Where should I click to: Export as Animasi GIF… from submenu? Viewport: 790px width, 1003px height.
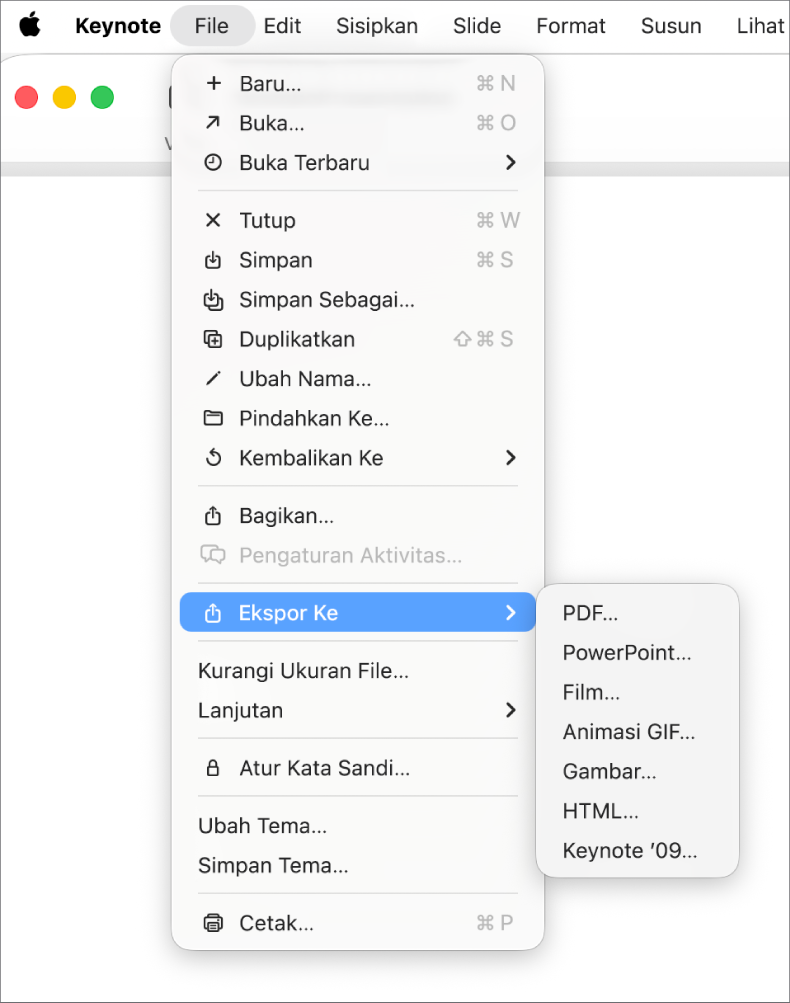coord(637,732)
